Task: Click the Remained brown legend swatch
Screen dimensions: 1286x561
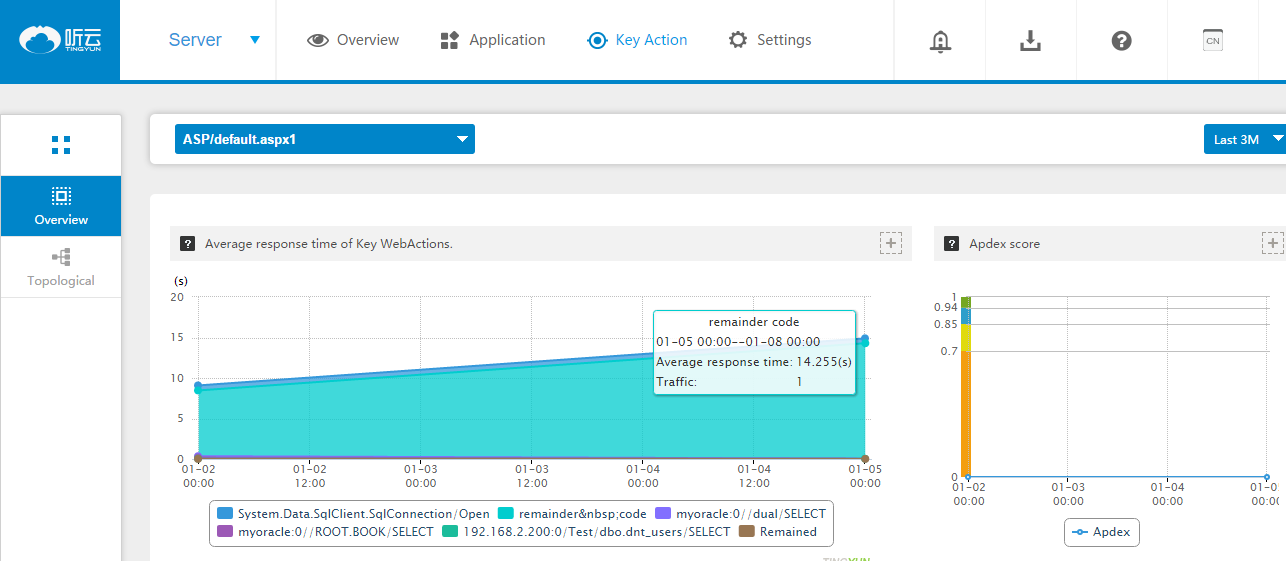Action: coord(746,532)
